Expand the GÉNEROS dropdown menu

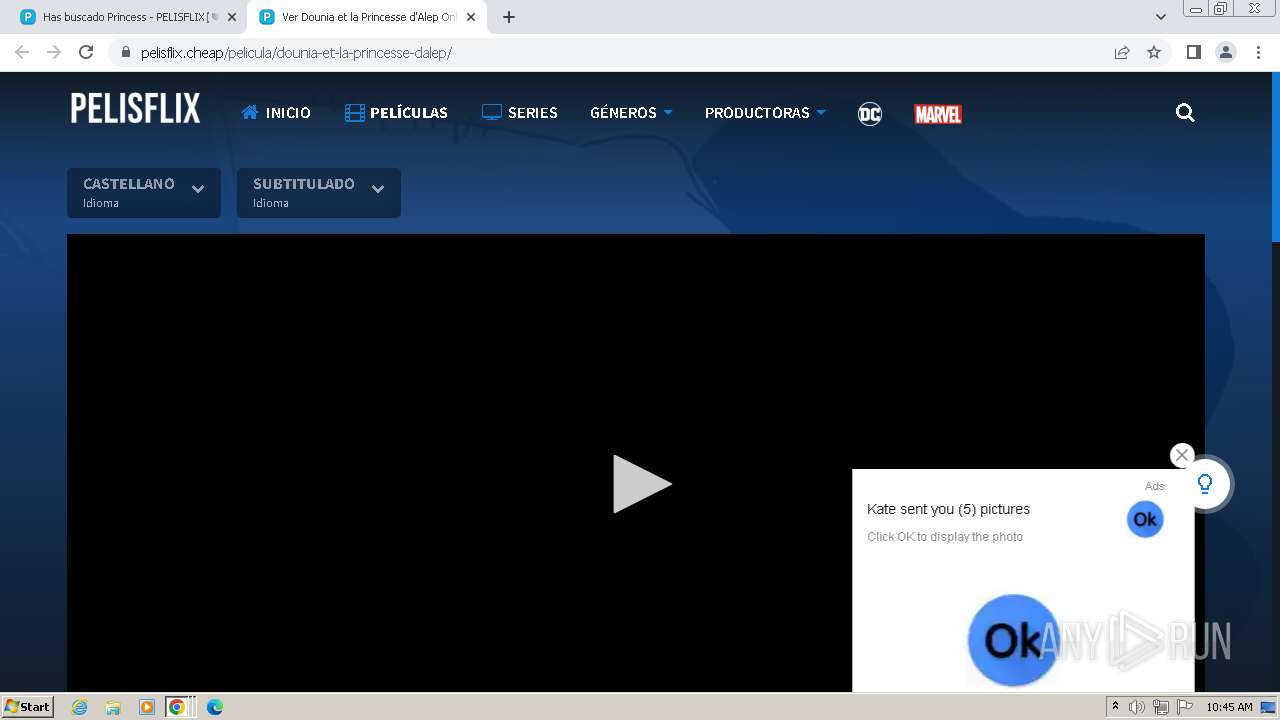click(631, 113)
